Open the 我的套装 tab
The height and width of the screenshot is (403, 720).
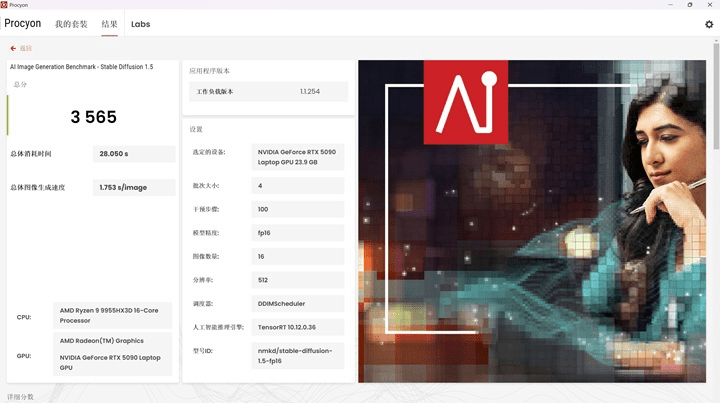pos(71,24)
